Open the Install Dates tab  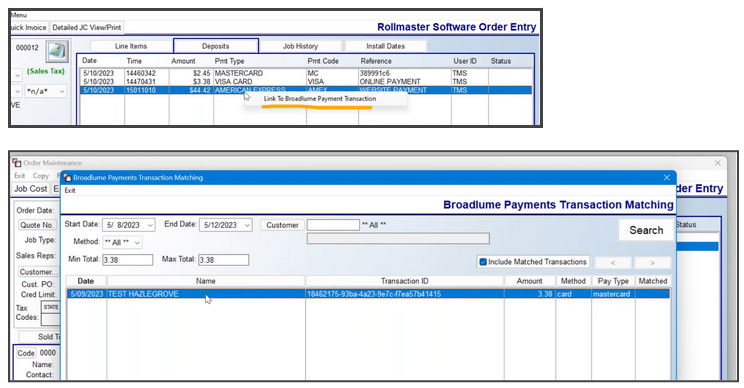(x=386, y=46)
